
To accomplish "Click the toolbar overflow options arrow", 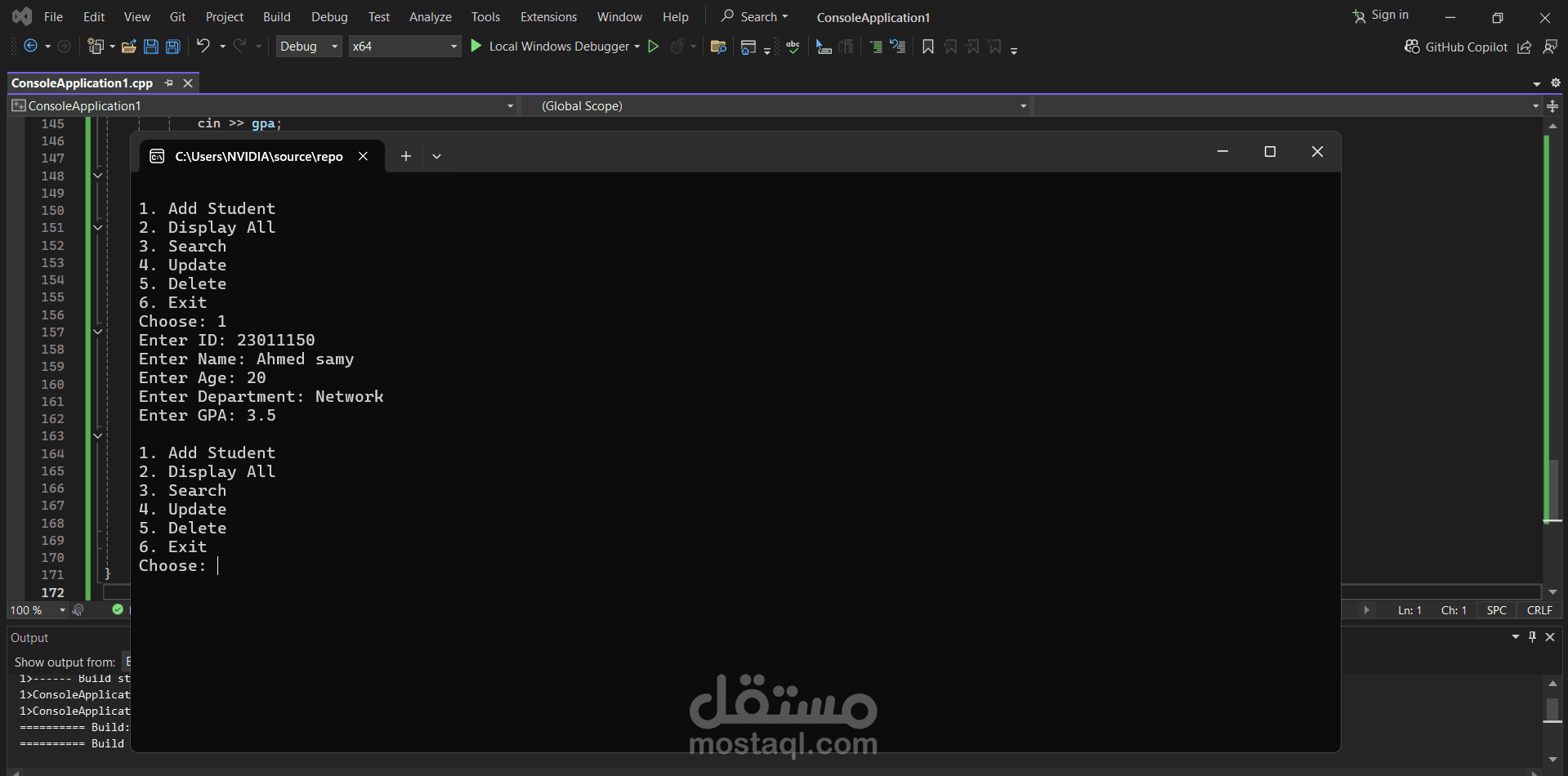I will [x=1014, y=49].
